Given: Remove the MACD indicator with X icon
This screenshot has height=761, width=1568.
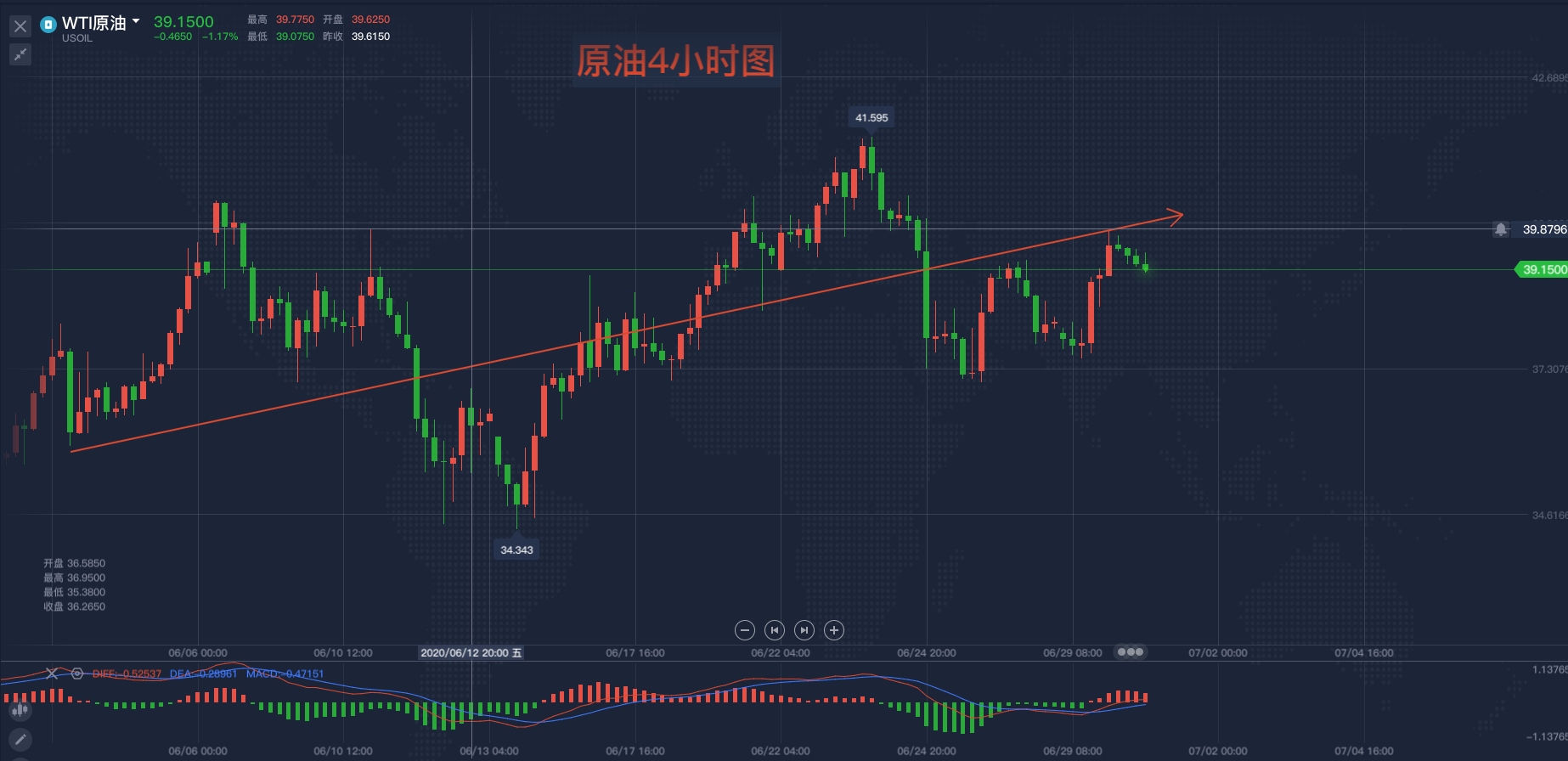Looking at the screenshot, I should click(x=52, y=674).
